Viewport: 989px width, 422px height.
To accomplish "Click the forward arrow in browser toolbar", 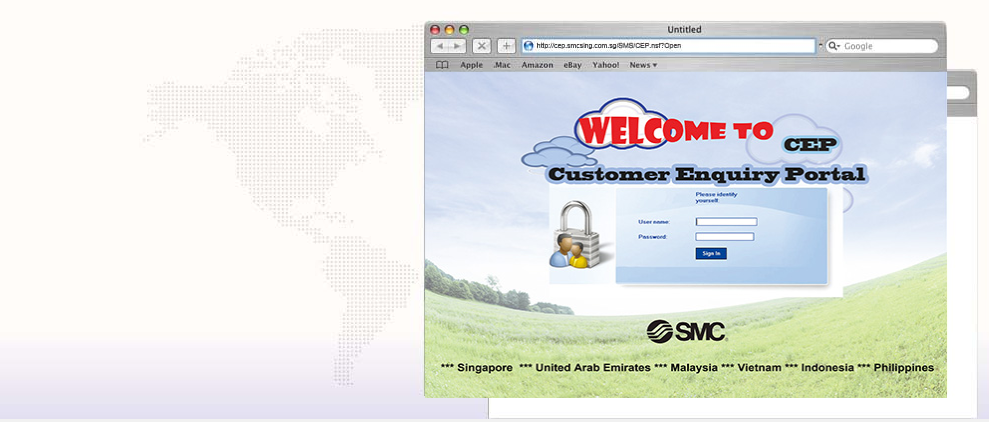I will [x=457, y=46].
